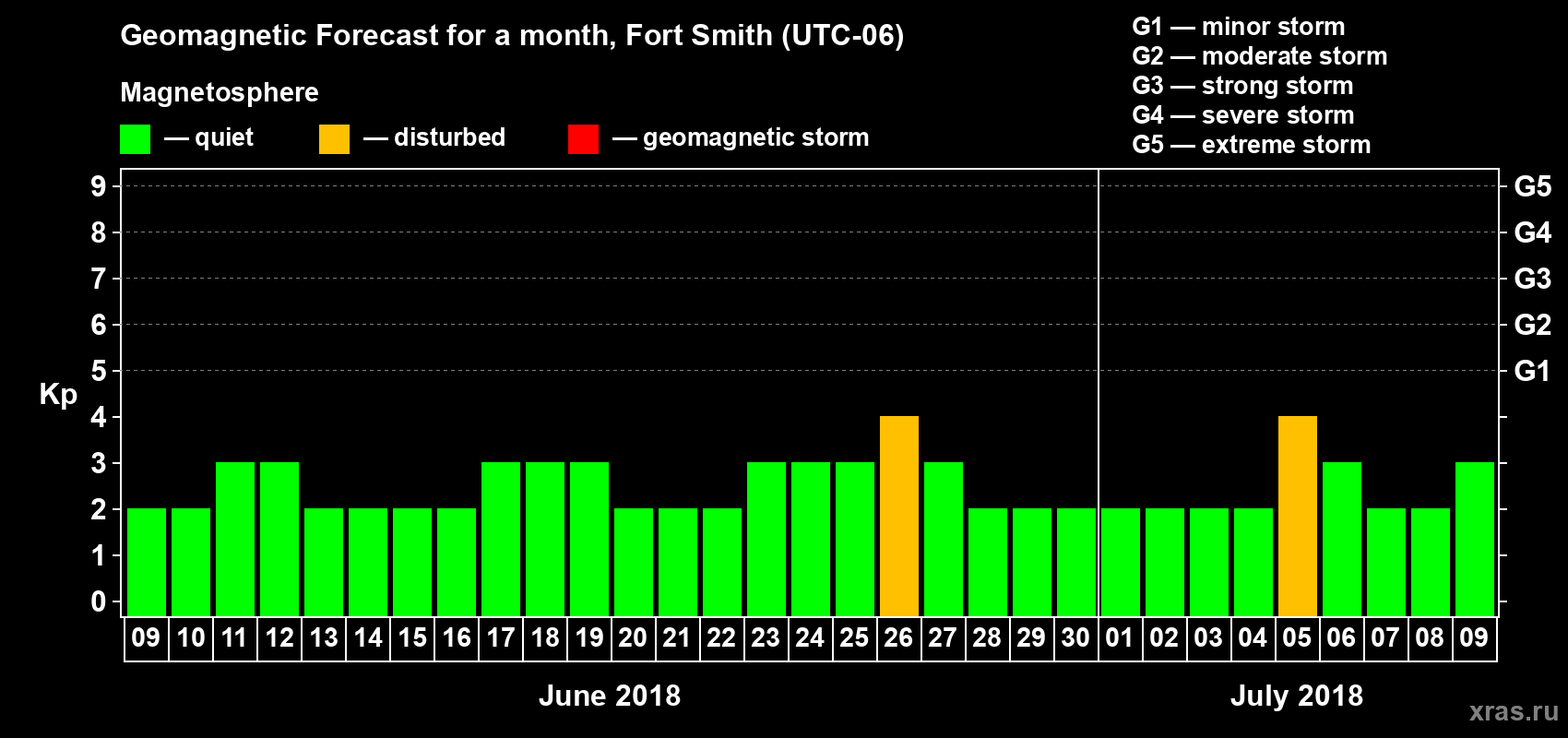Click the Kp value 9 on the left axis
This screenshot has width=1568, height=738.
[x=99, y=186]
